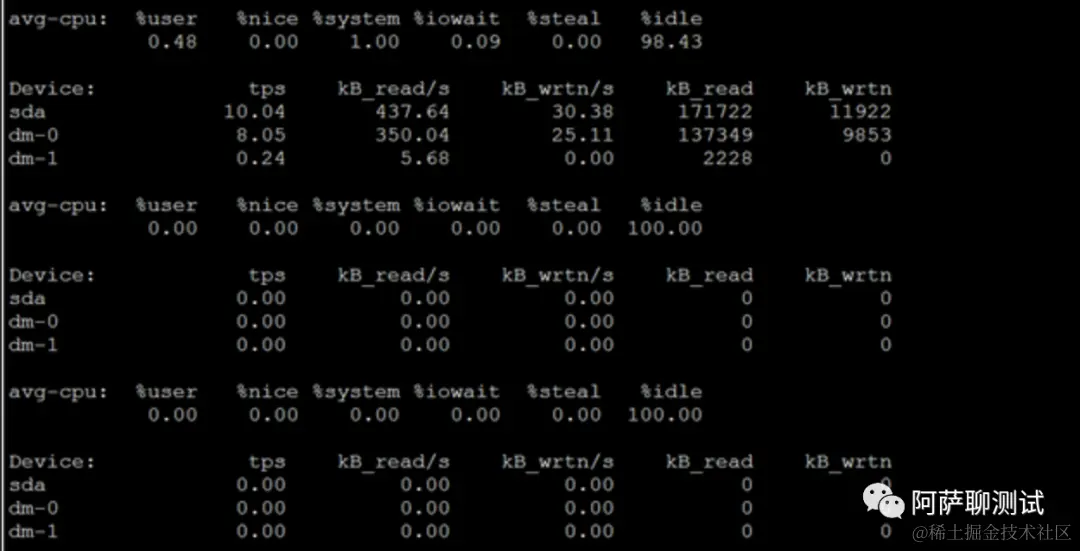1080x551 pixels.
Task: Click the kB_read total 171722
Action: (x=715, y=112)
